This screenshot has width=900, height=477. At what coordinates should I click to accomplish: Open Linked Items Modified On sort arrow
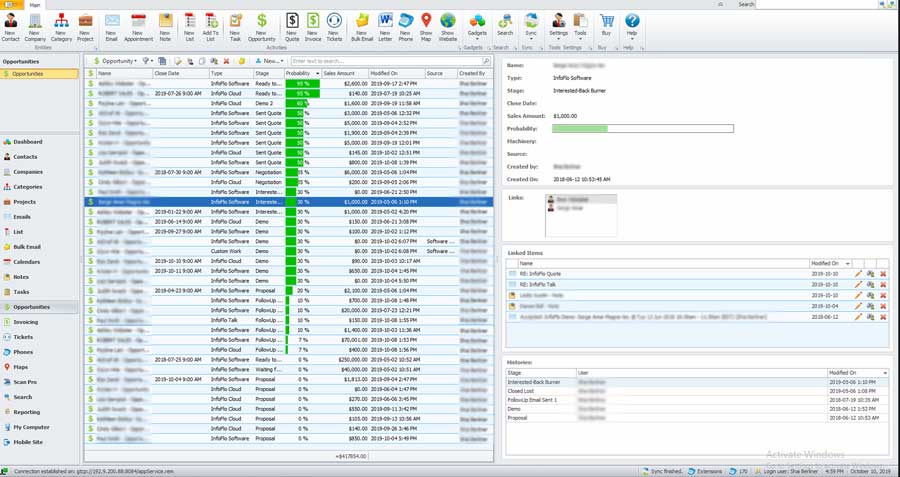(x=848, y=263)
